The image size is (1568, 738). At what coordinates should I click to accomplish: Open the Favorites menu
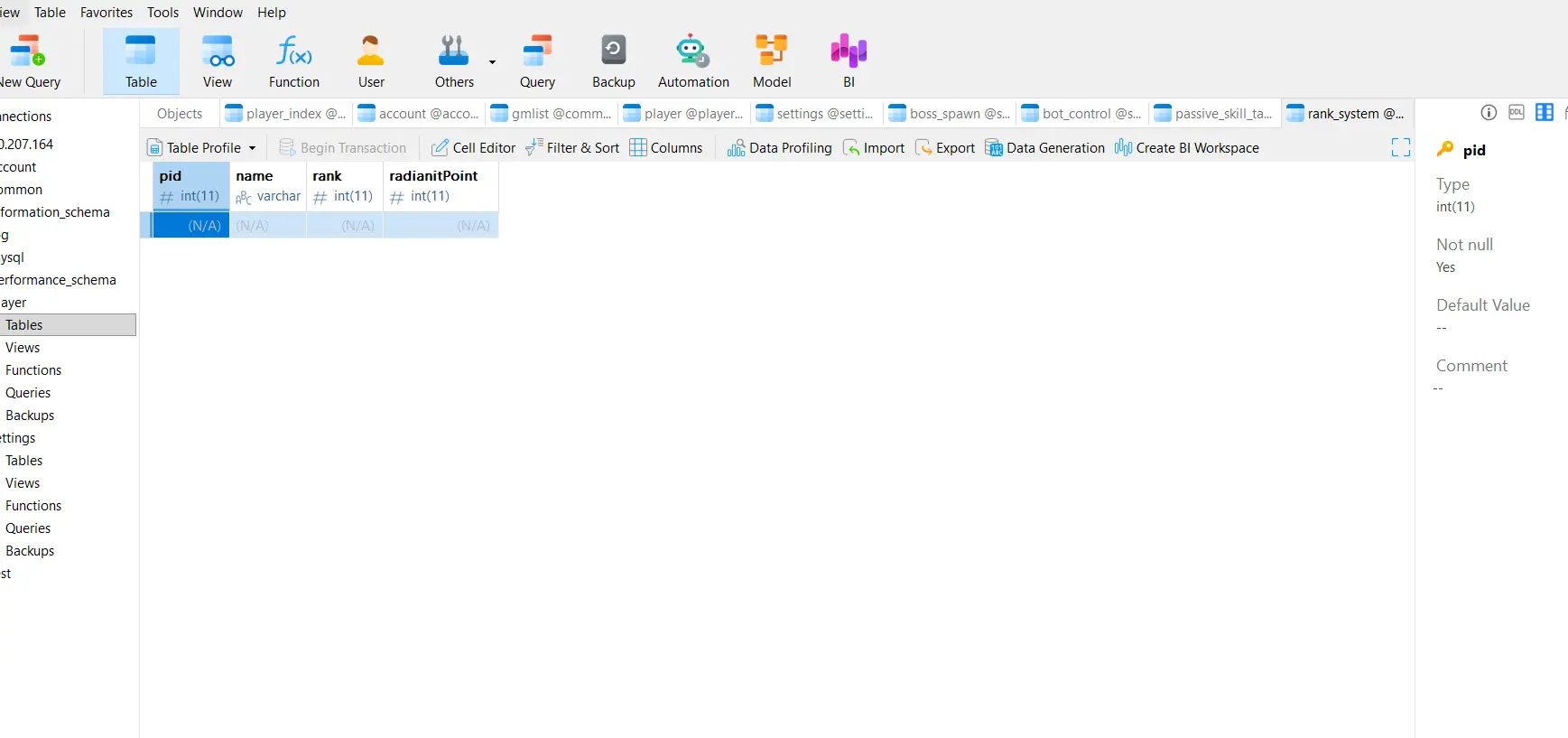[107, 13]
